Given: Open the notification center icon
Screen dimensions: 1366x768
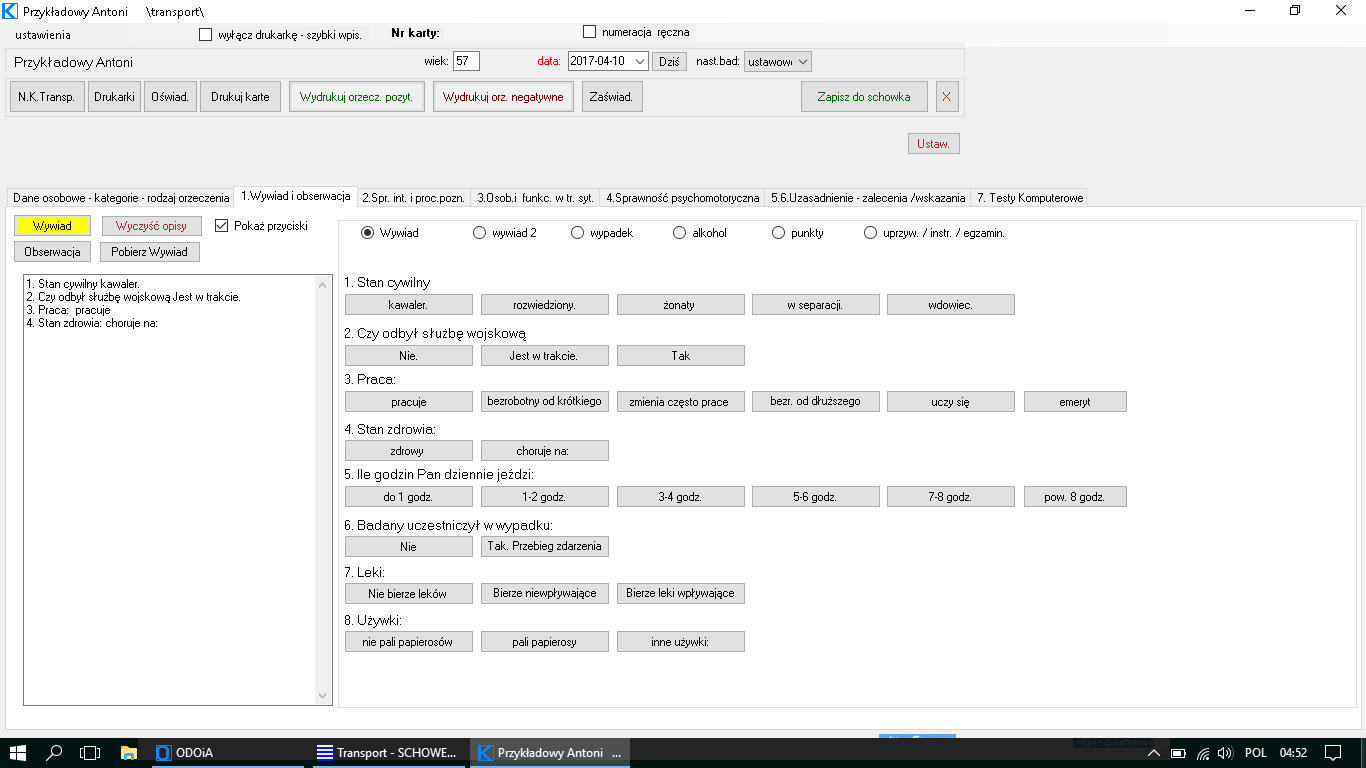Looking at the screenshot, I should 1332,752.
